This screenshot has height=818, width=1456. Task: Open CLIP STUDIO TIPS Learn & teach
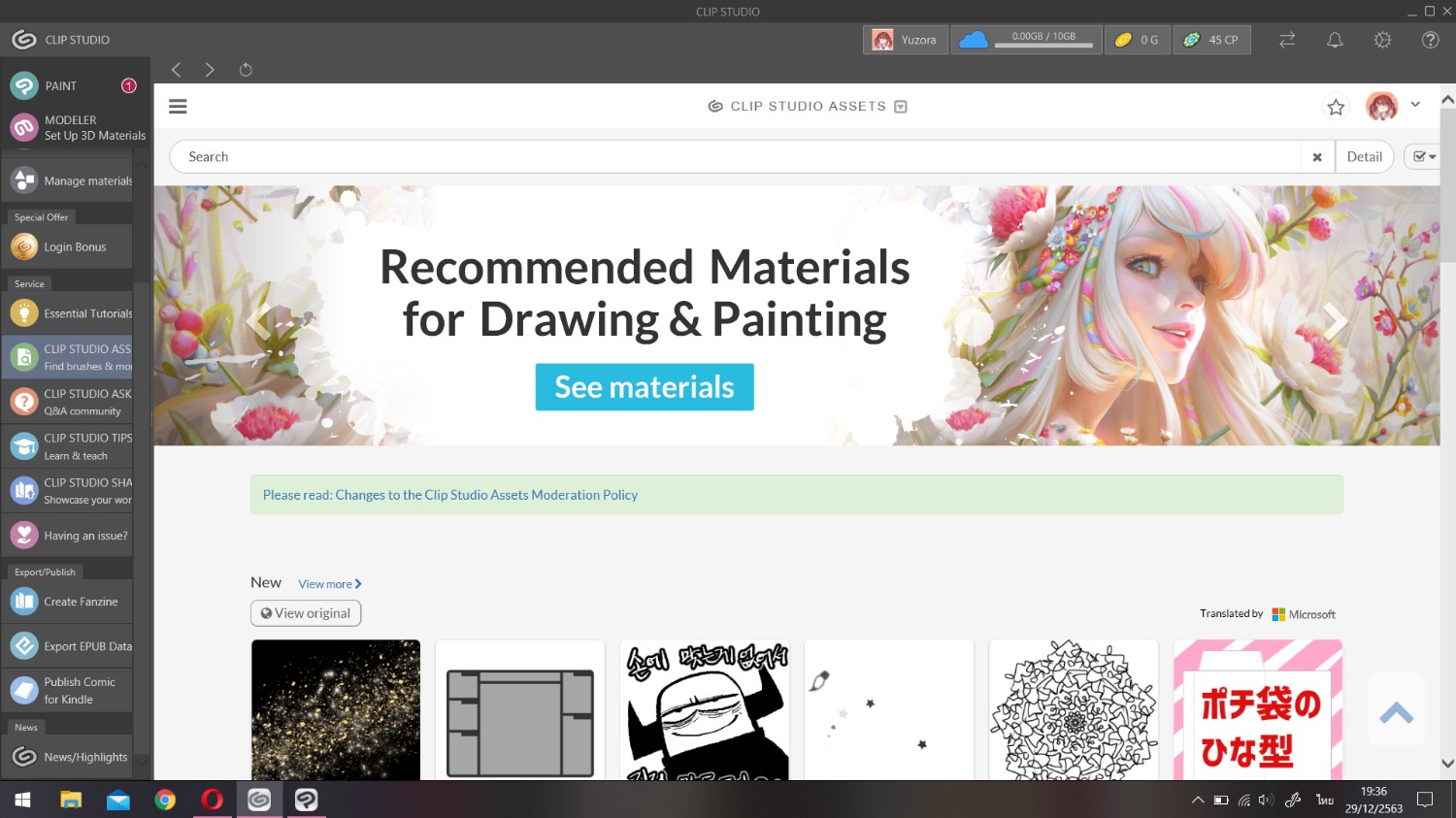tap(68, 446)
